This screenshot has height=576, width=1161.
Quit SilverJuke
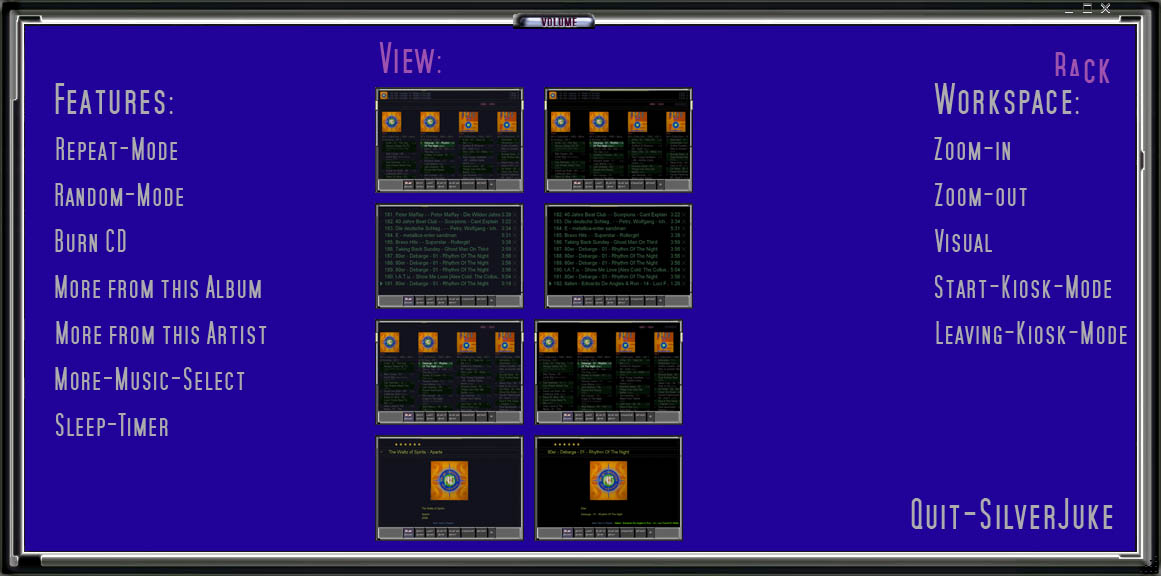coord(1012,516)
